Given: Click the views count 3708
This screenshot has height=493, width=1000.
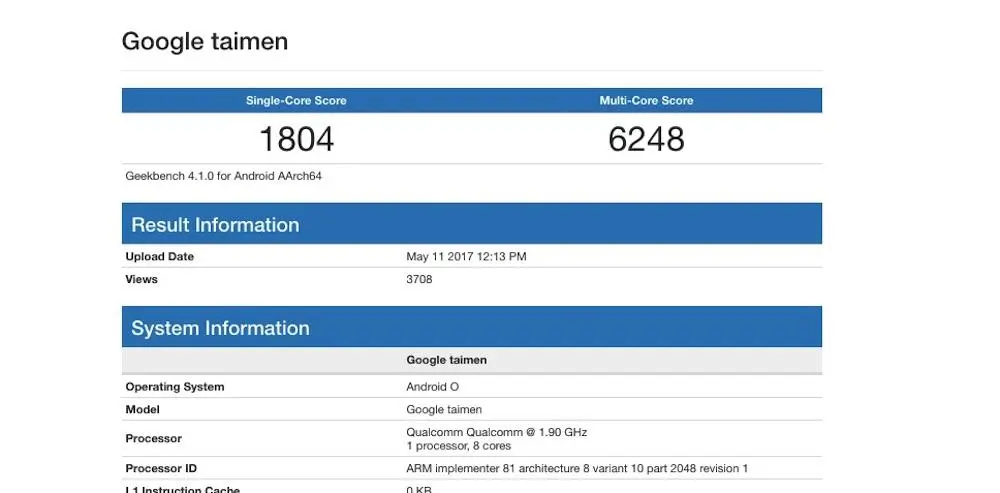Looking at the screenshot, I should [x=419, y=279].
